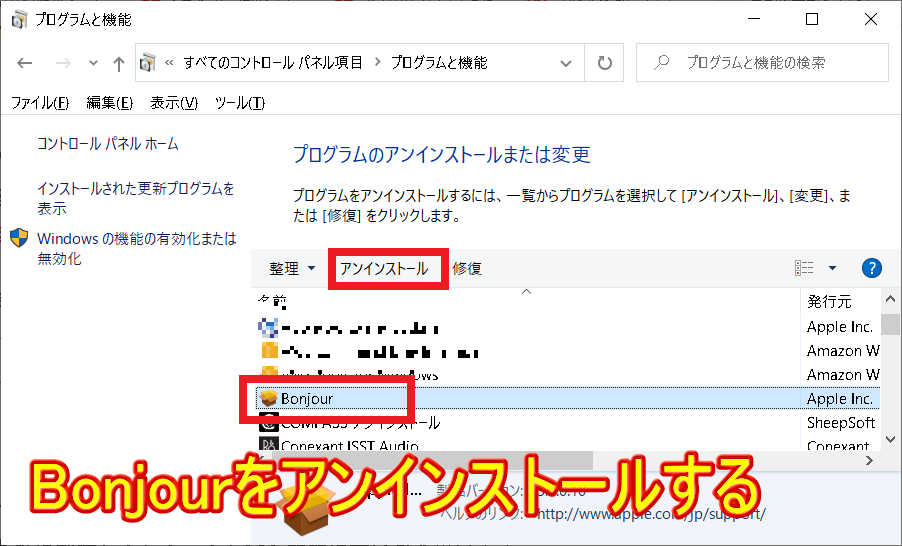Open the 表示(V) menu

(174, 103)
